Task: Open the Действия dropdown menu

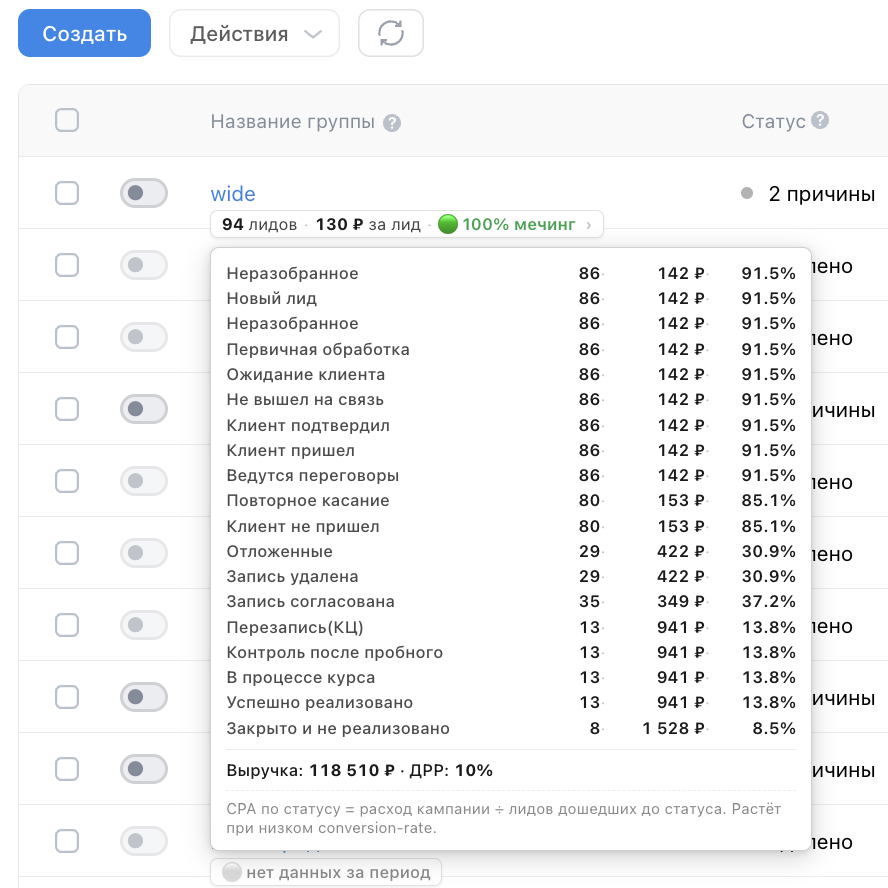Action: (254, 33)
